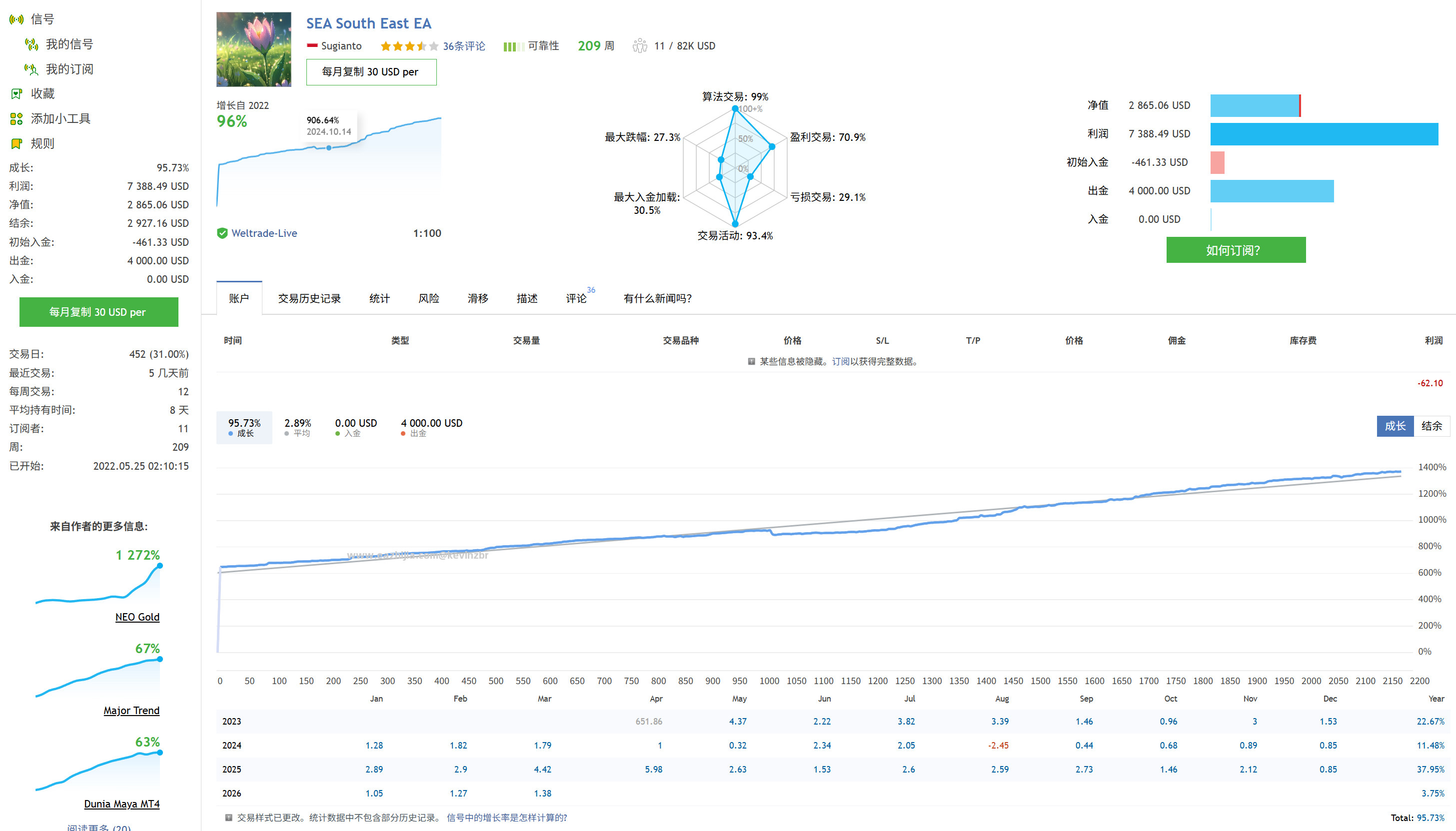The width and height of the screenshot is (1456, 831).
Task: Switch to the 统计 tab
Action: tap(379, 298)
